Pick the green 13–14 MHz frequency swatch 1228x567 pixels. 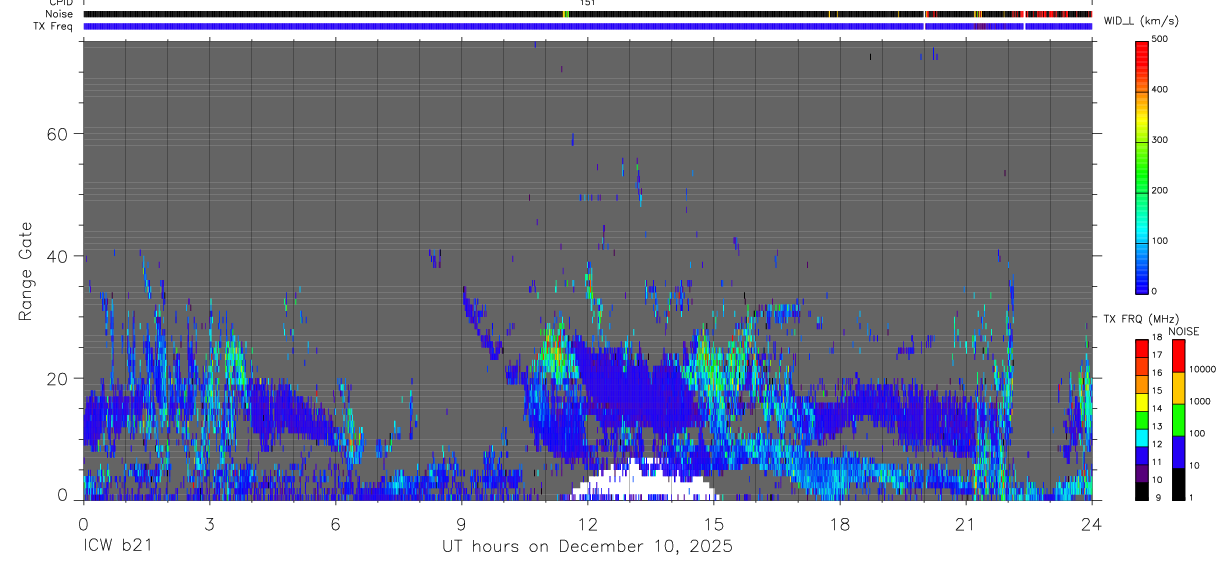pyautogui.click(x=1142, y=418)
